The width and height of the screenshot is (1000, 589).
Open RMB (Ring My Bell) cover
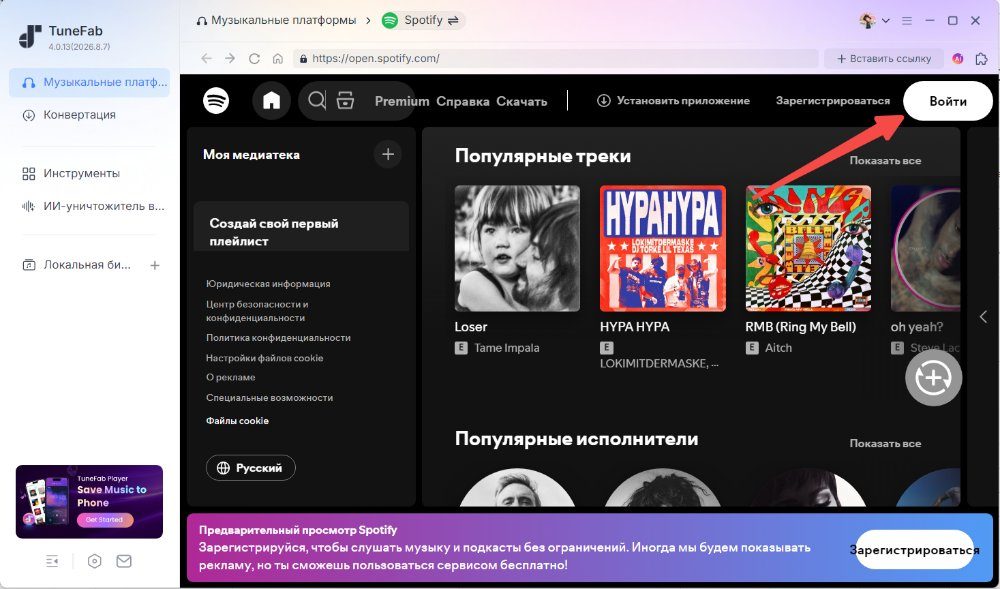[x=808, y=248]
